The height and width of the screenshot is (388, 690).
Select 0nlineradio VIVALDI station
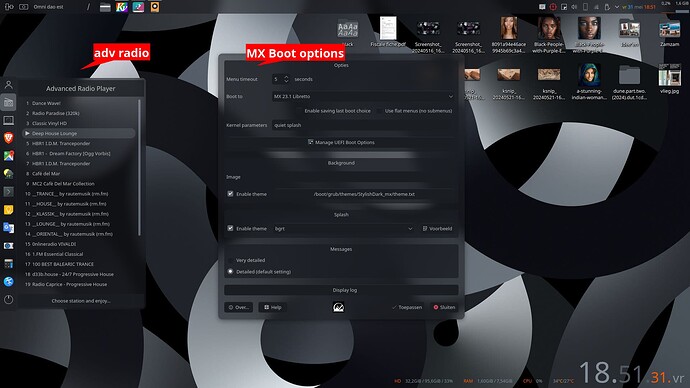[x=79, y=244]
